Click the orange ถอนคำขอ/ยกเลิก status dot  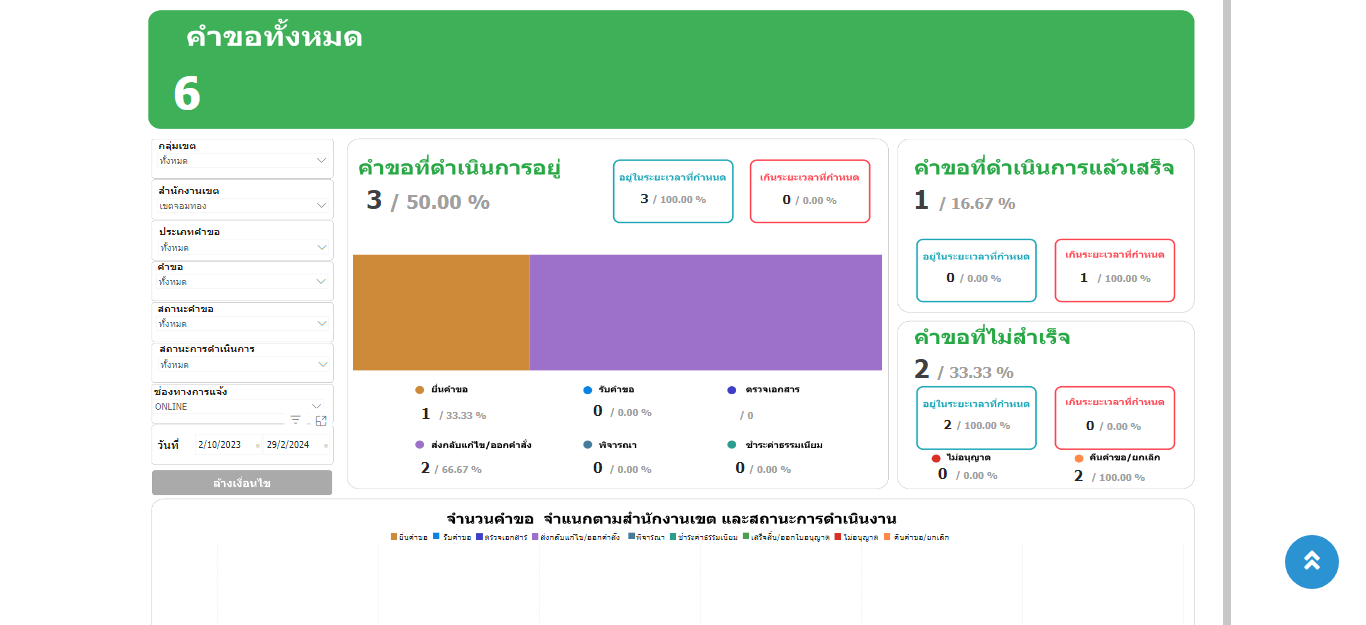pos(1079,458)
